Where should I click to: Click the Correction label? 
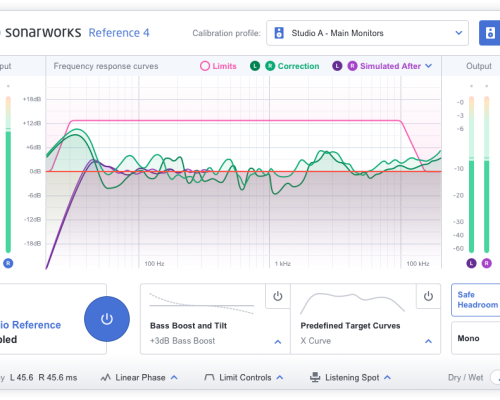(298, 66)
